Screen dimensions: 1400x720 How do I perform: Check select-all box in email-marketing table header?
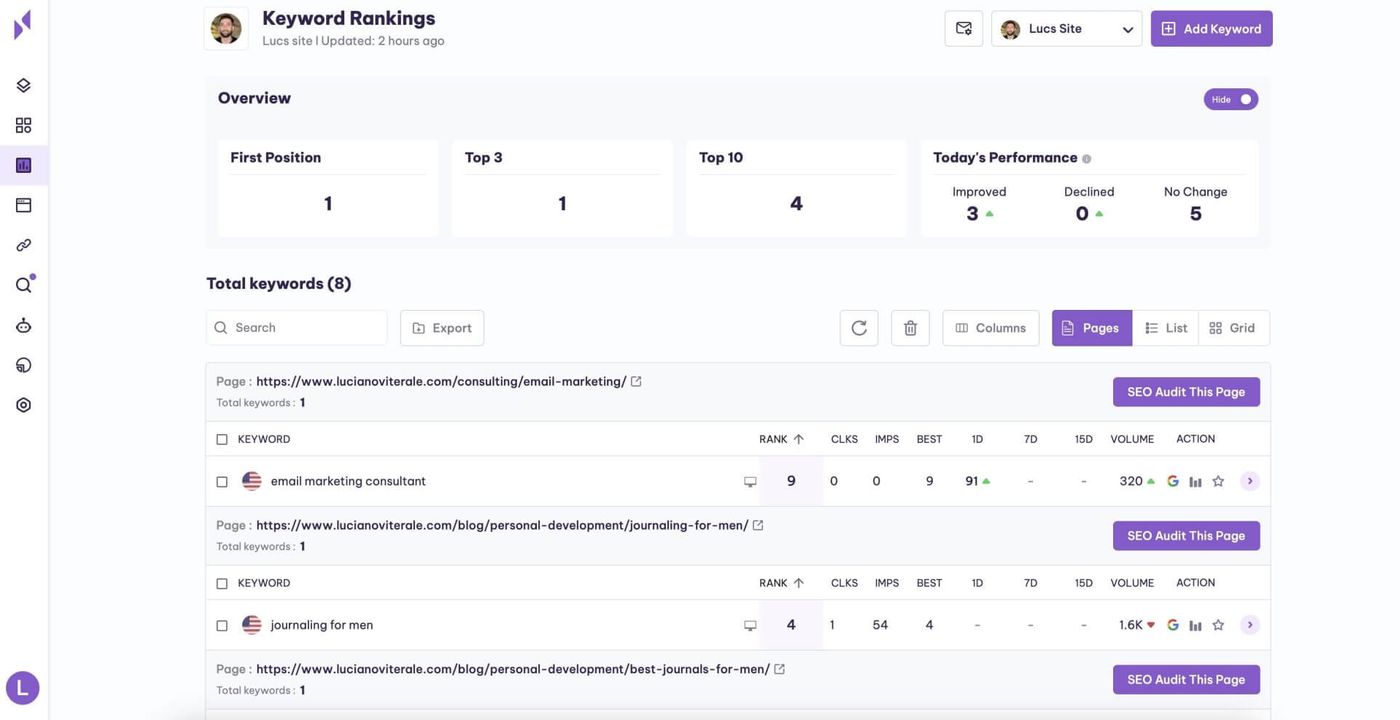coord(222,440)
